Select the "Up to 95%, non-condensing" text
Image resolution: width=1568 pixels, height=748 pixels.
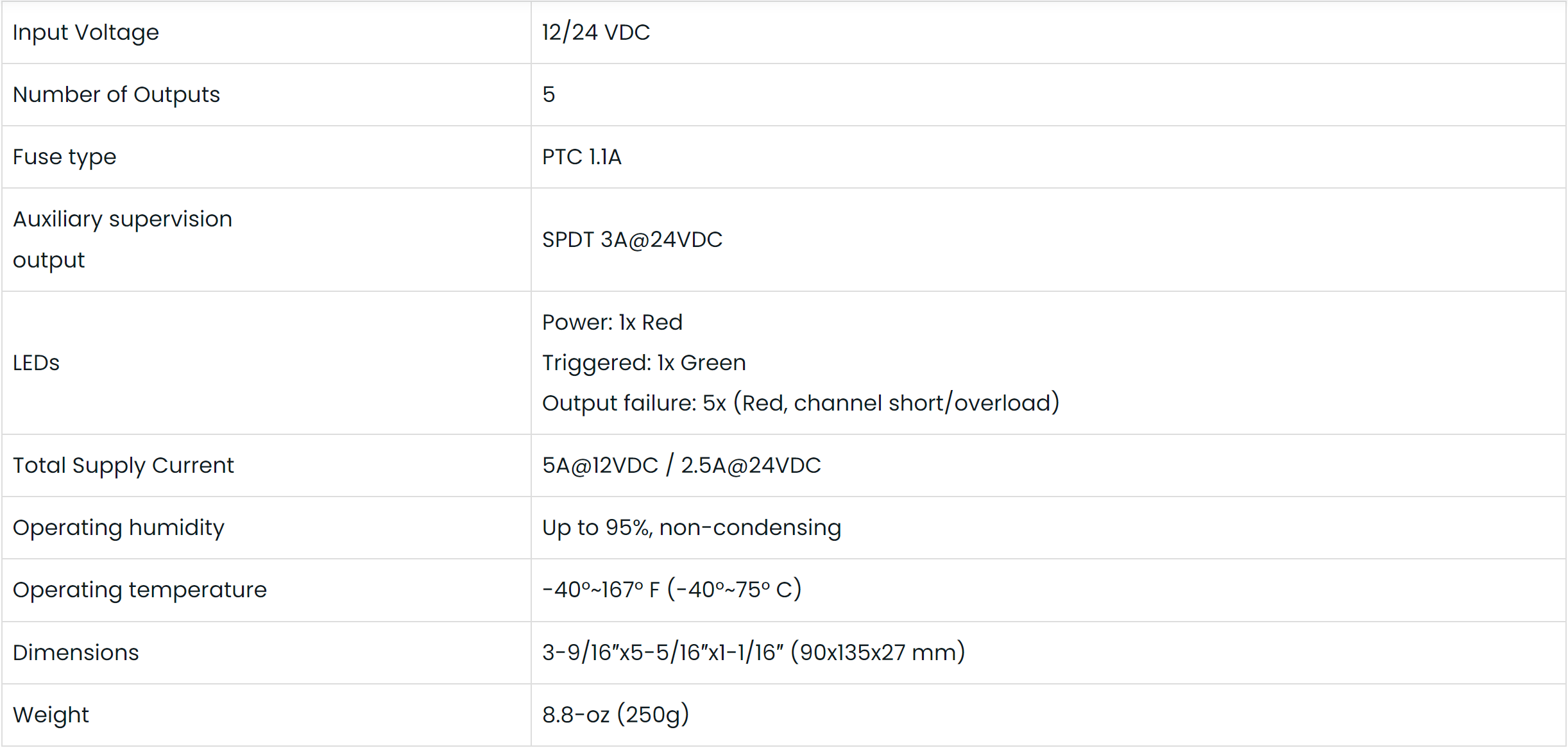click(x=691, y=527)
